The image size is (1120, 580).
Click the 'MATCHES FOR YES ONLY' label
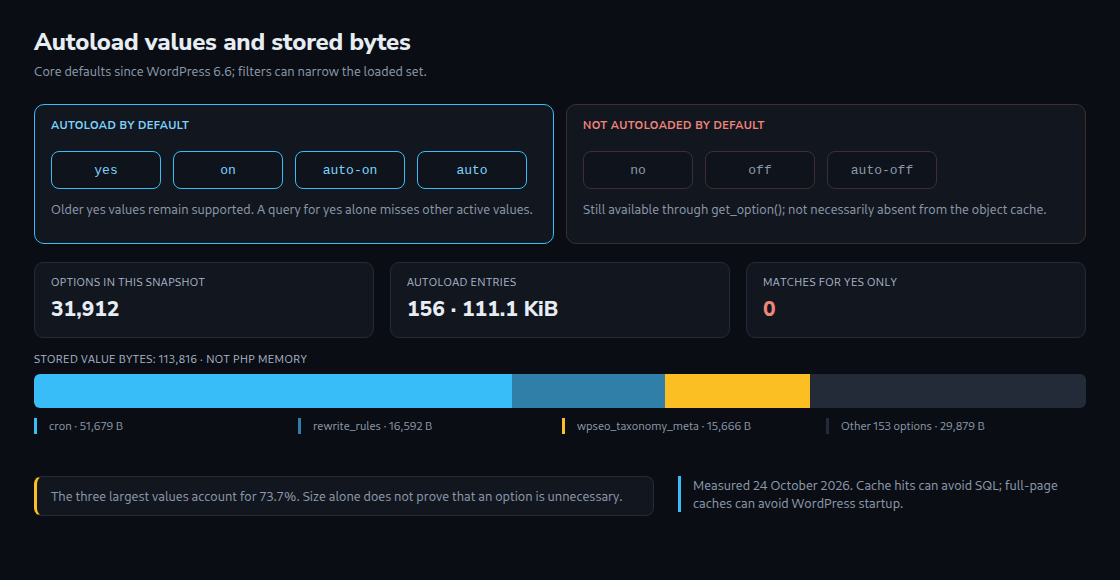pos(830,282)
